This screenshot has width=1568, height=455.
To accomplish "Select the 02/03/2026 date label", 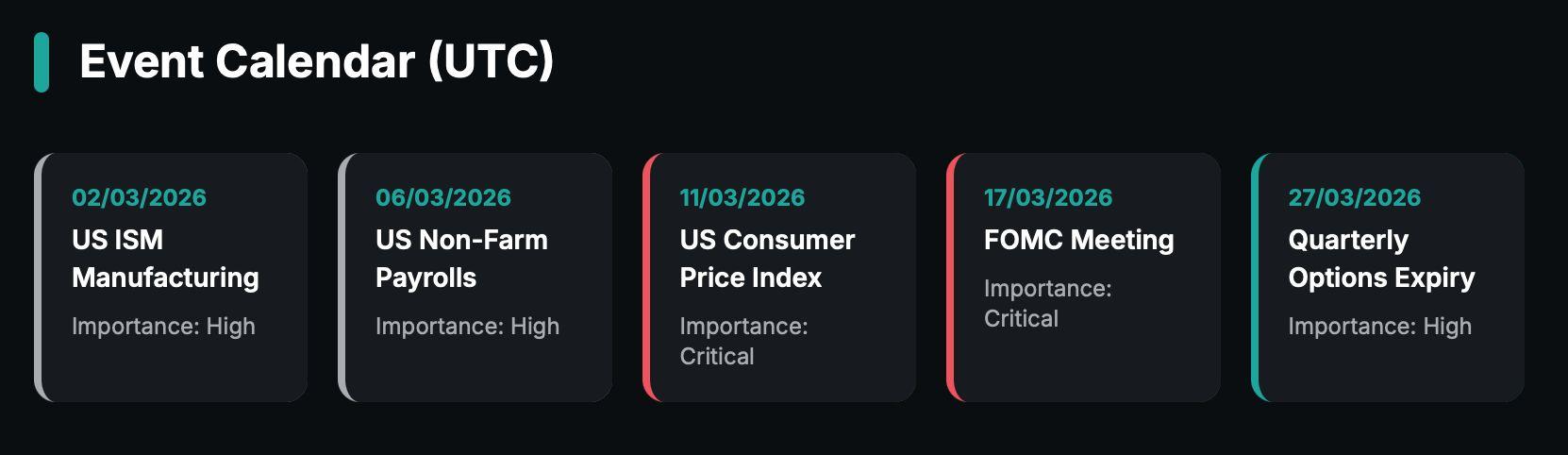I will (139, 197).
